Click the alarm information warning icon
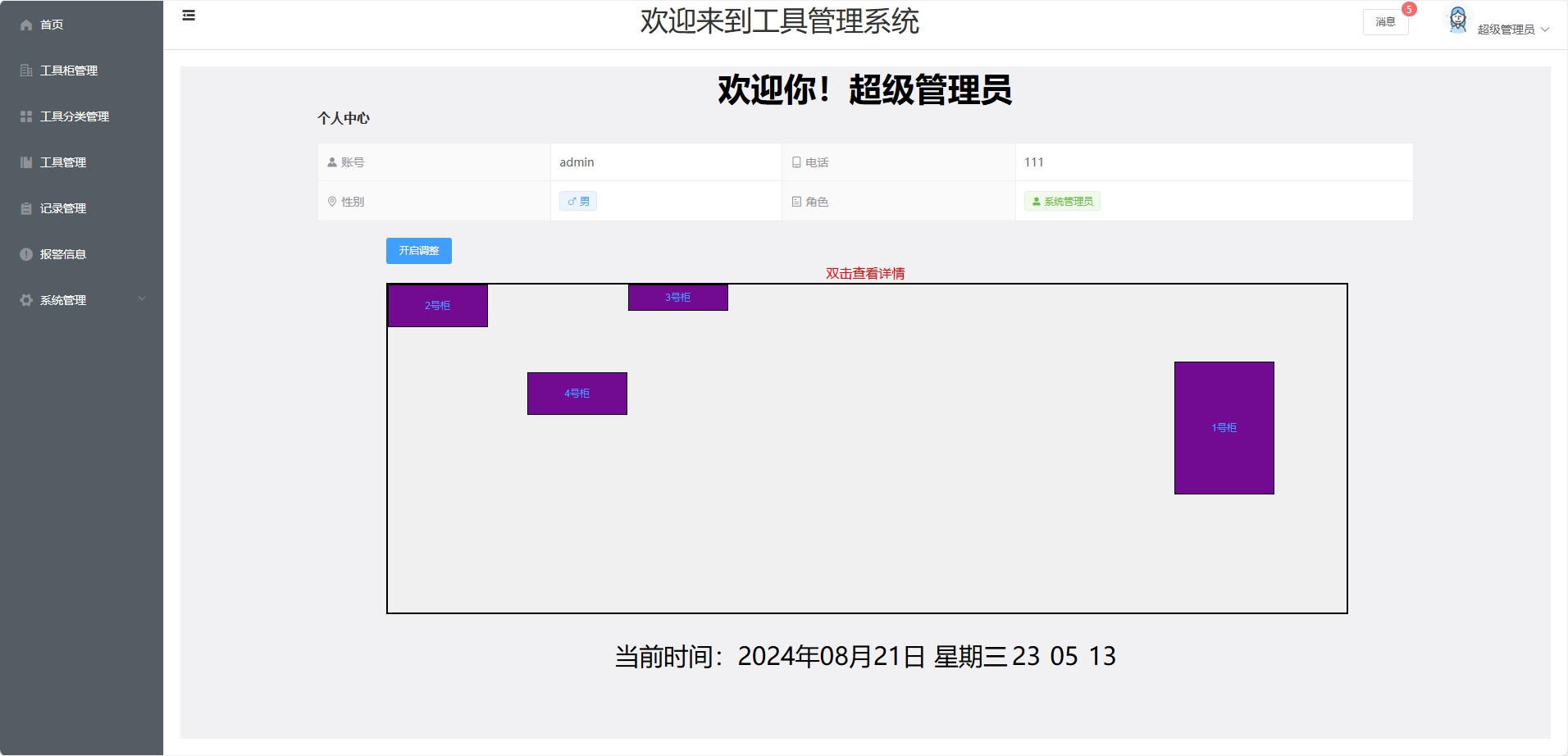 (26, 254)
